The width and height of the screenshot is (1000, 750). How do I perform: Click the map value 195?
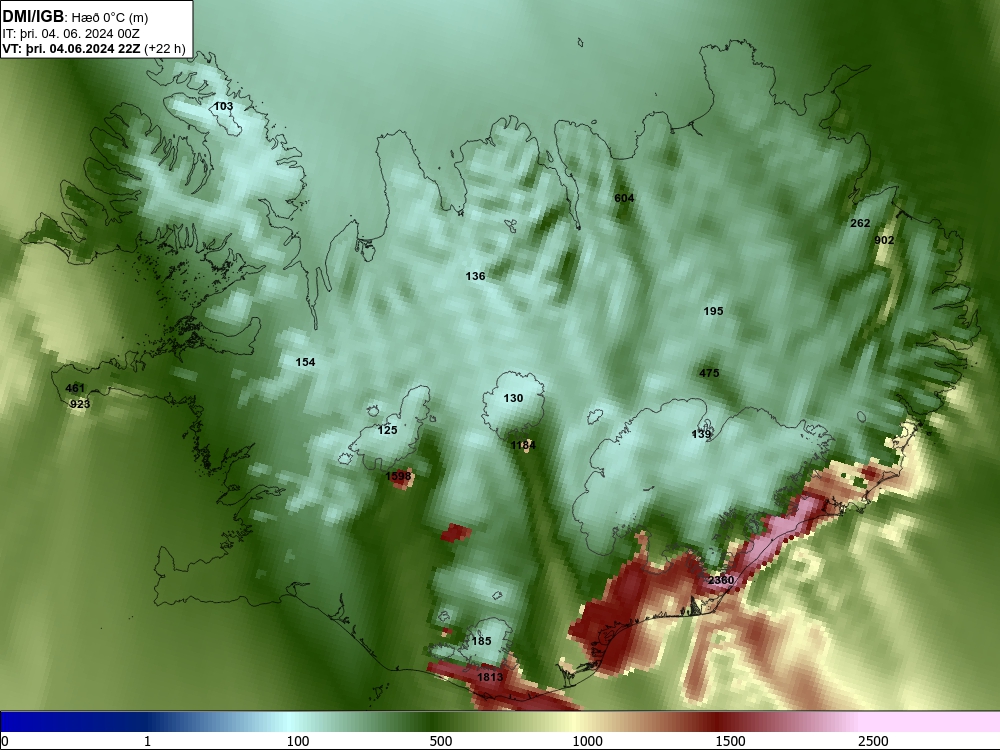[x=714, y=311]
